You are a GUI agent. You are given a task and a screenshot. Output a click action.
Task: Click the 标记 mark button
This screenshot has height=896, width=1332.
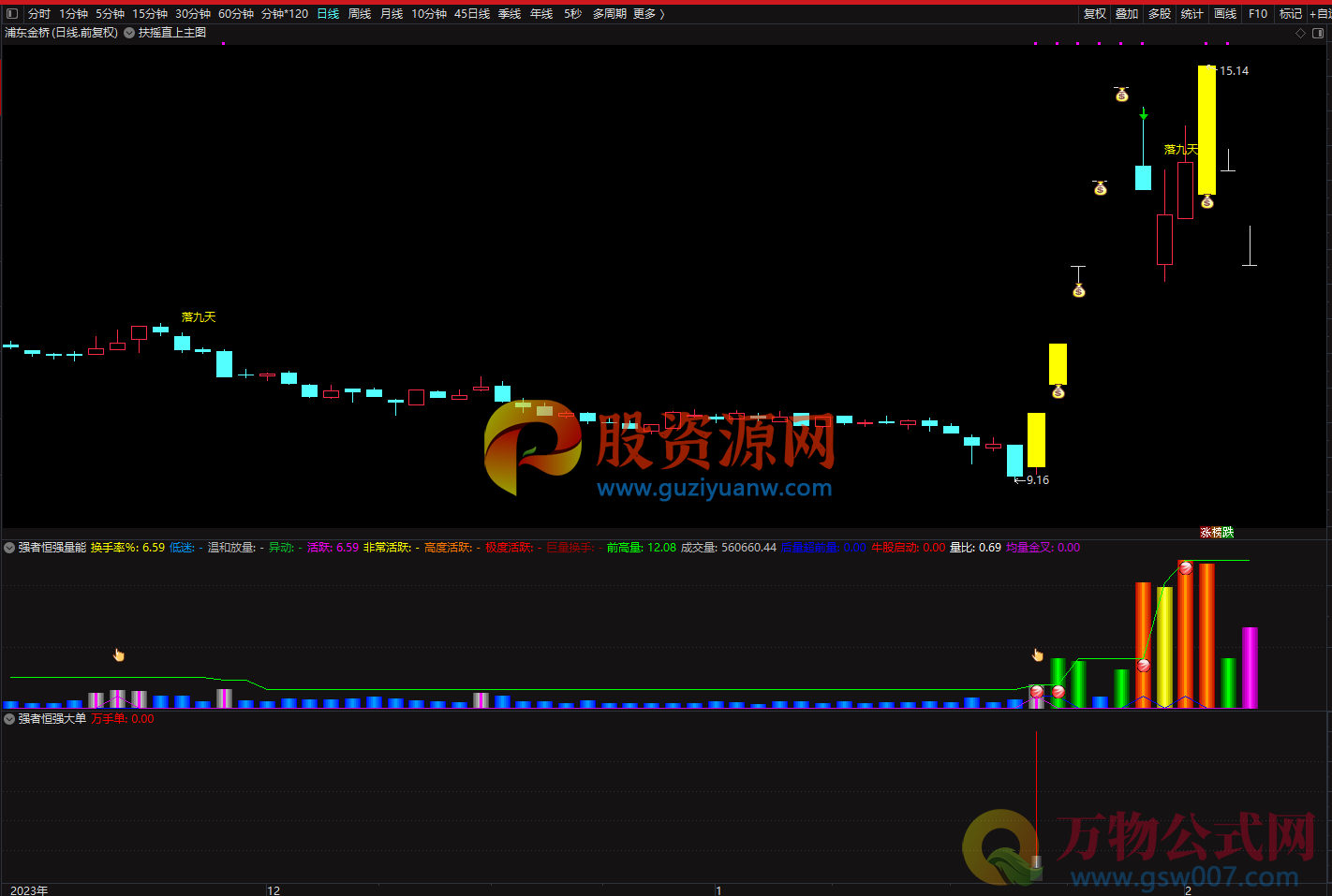coord(1291,14)
